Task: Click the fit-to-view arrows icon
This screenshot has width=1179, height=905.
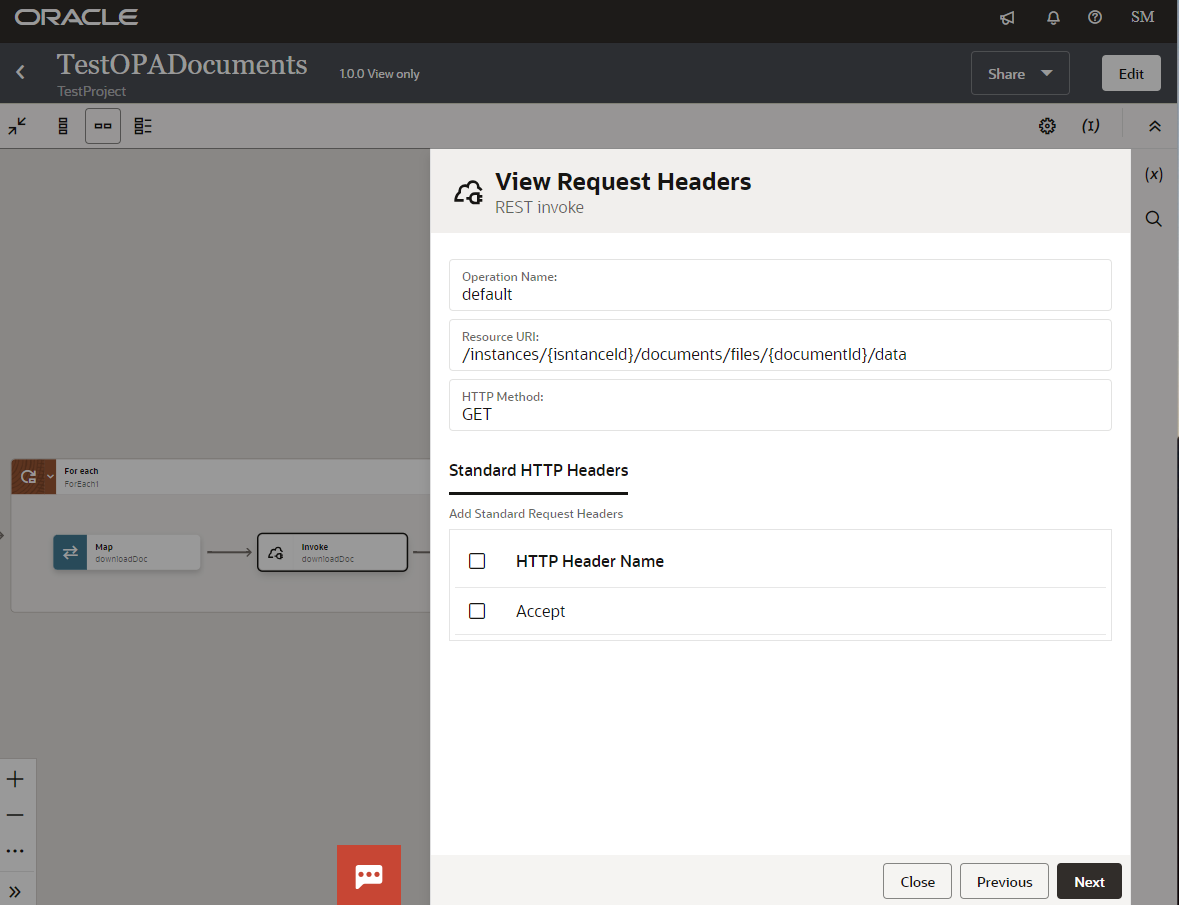Action: coord(16,125)
